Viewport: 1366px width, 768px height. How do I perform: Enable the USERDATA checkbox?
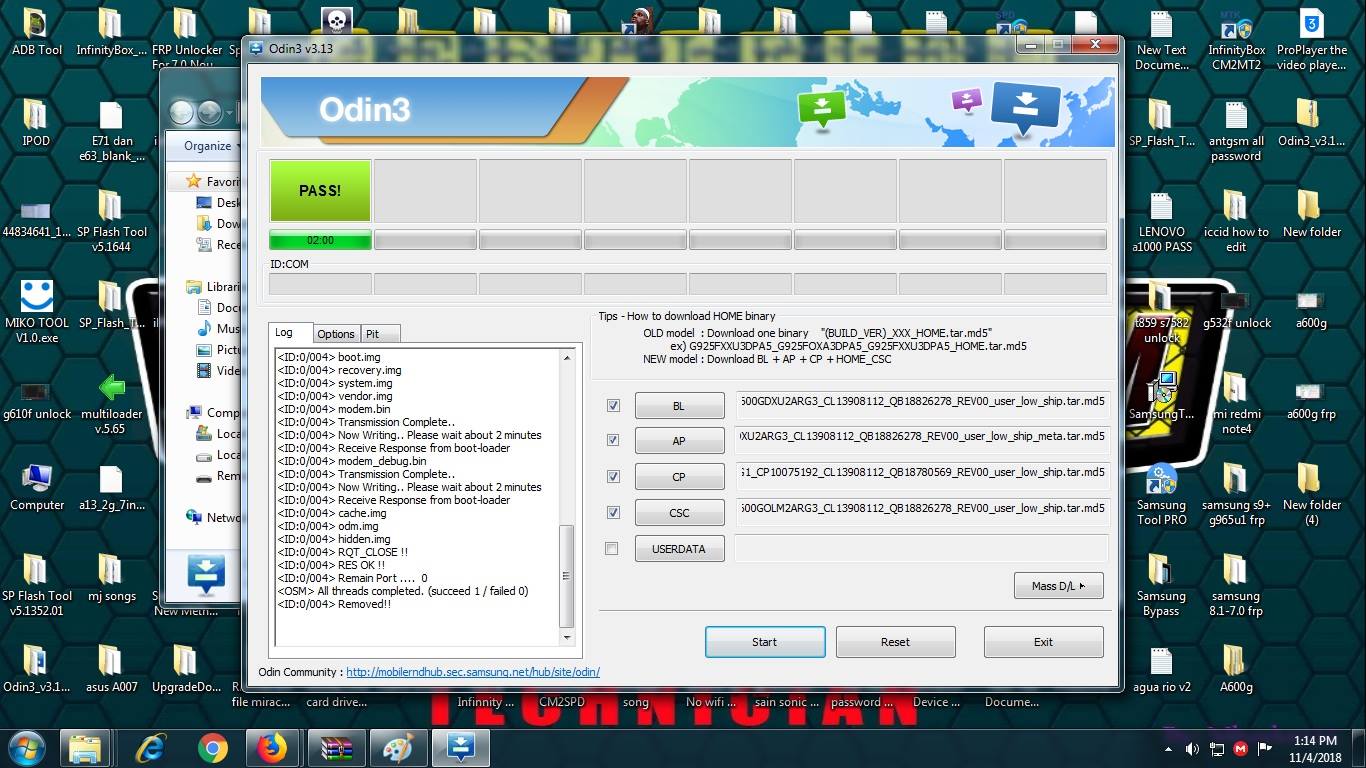tap(612, 548)
